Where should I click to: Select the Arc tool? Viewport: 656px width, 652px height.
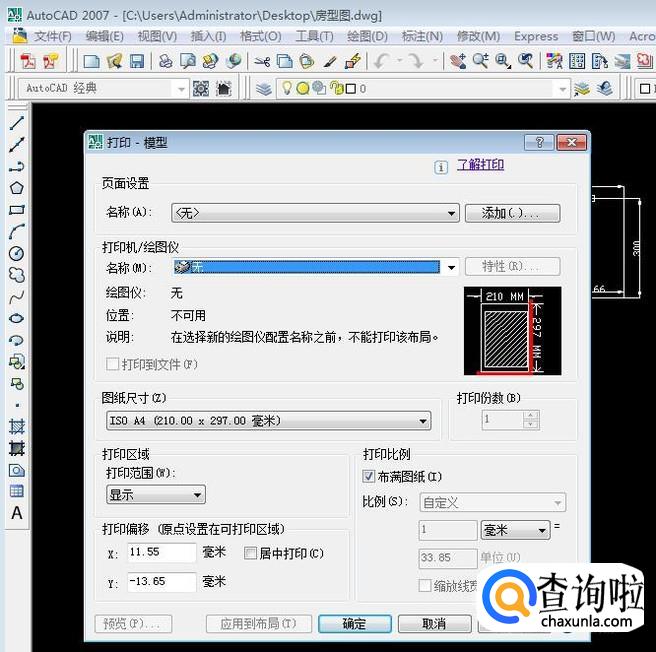pyautogui.click(x=17, y=231)
